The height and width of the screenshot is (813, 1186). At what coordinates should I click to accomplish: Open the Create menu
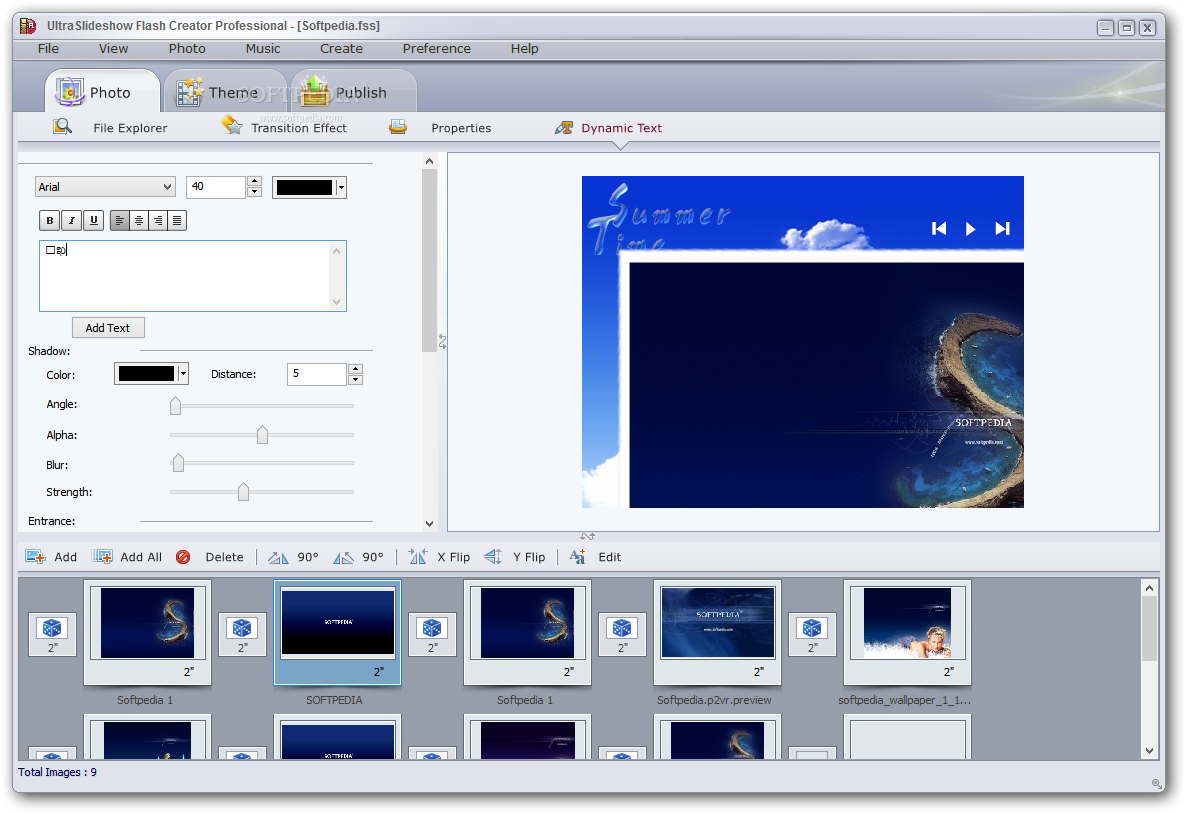[341, 48]
